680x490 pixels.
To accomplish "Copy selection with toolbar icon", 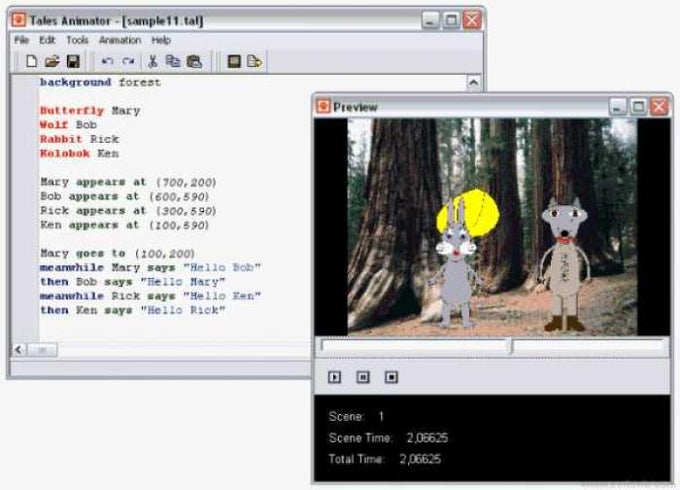I will (x=173, y=61).
